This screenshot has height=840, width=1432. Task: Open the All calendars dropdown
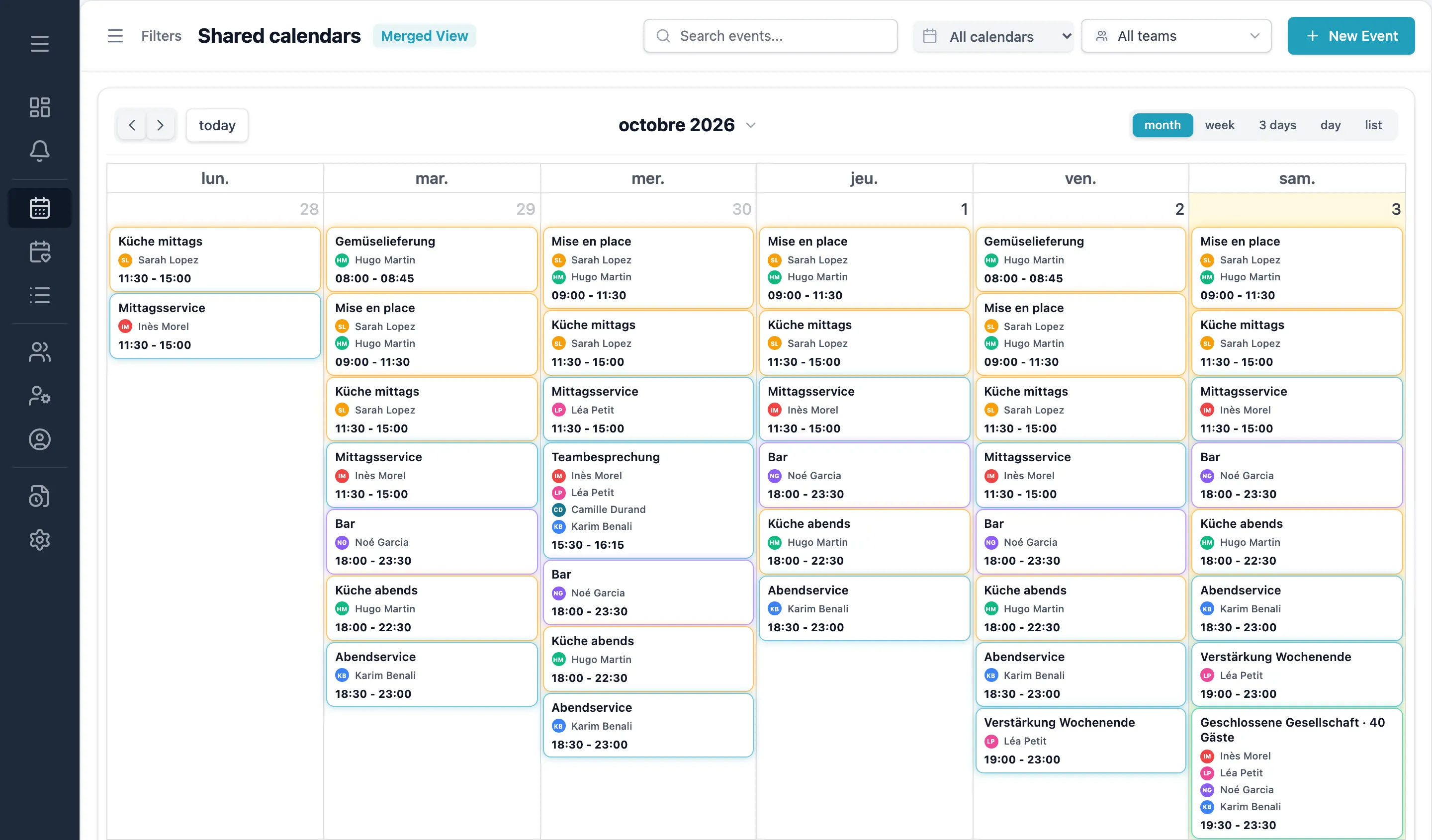coord(993,36)
